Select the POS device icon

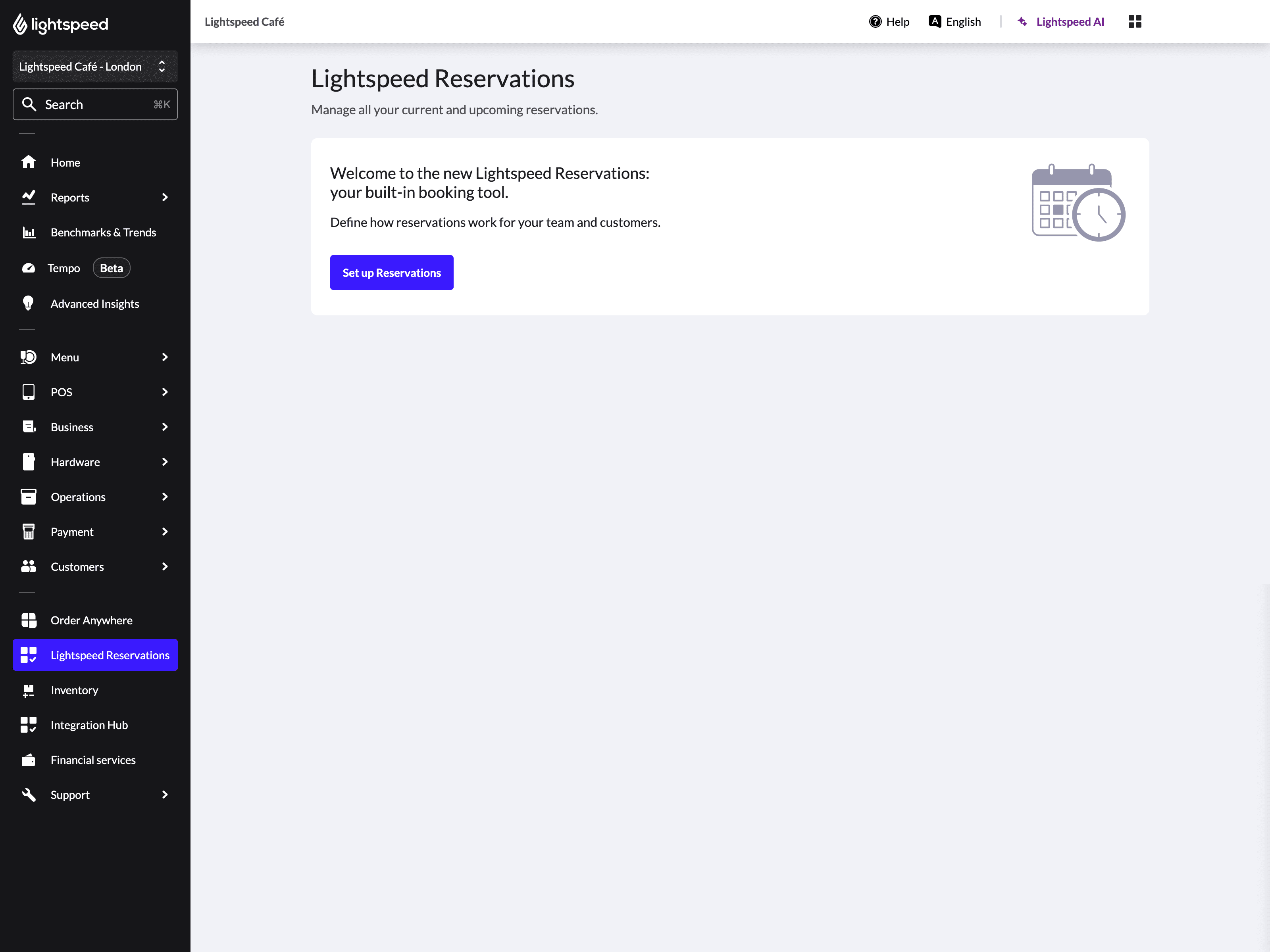coord(29,392)
